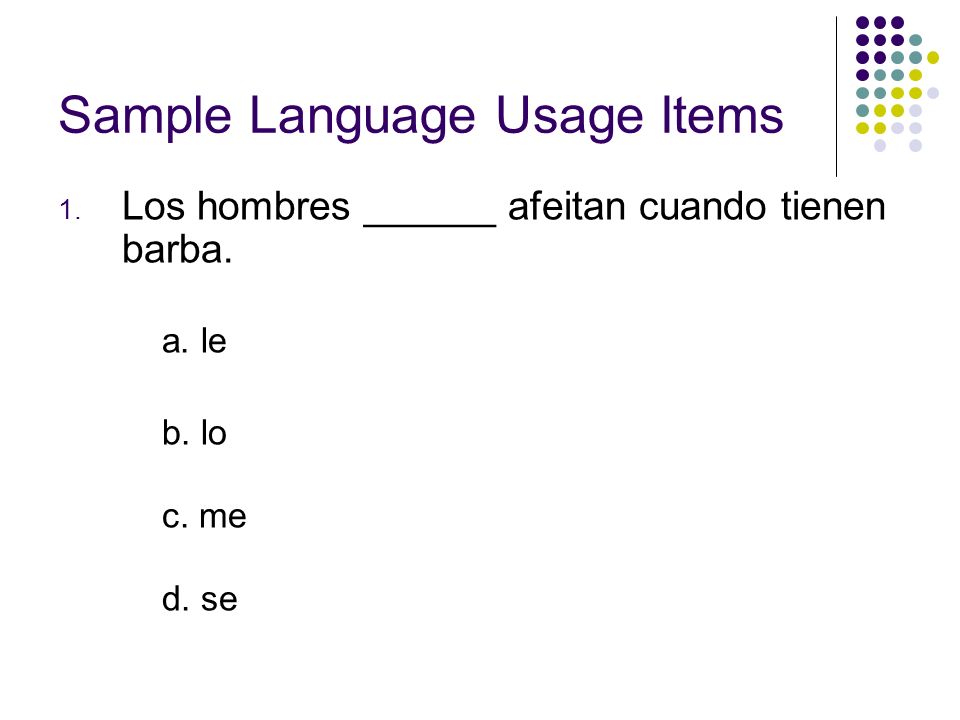Click the decorative dot pattern graphic
Viewport: 960px width, 720px height.
(897, 84)
